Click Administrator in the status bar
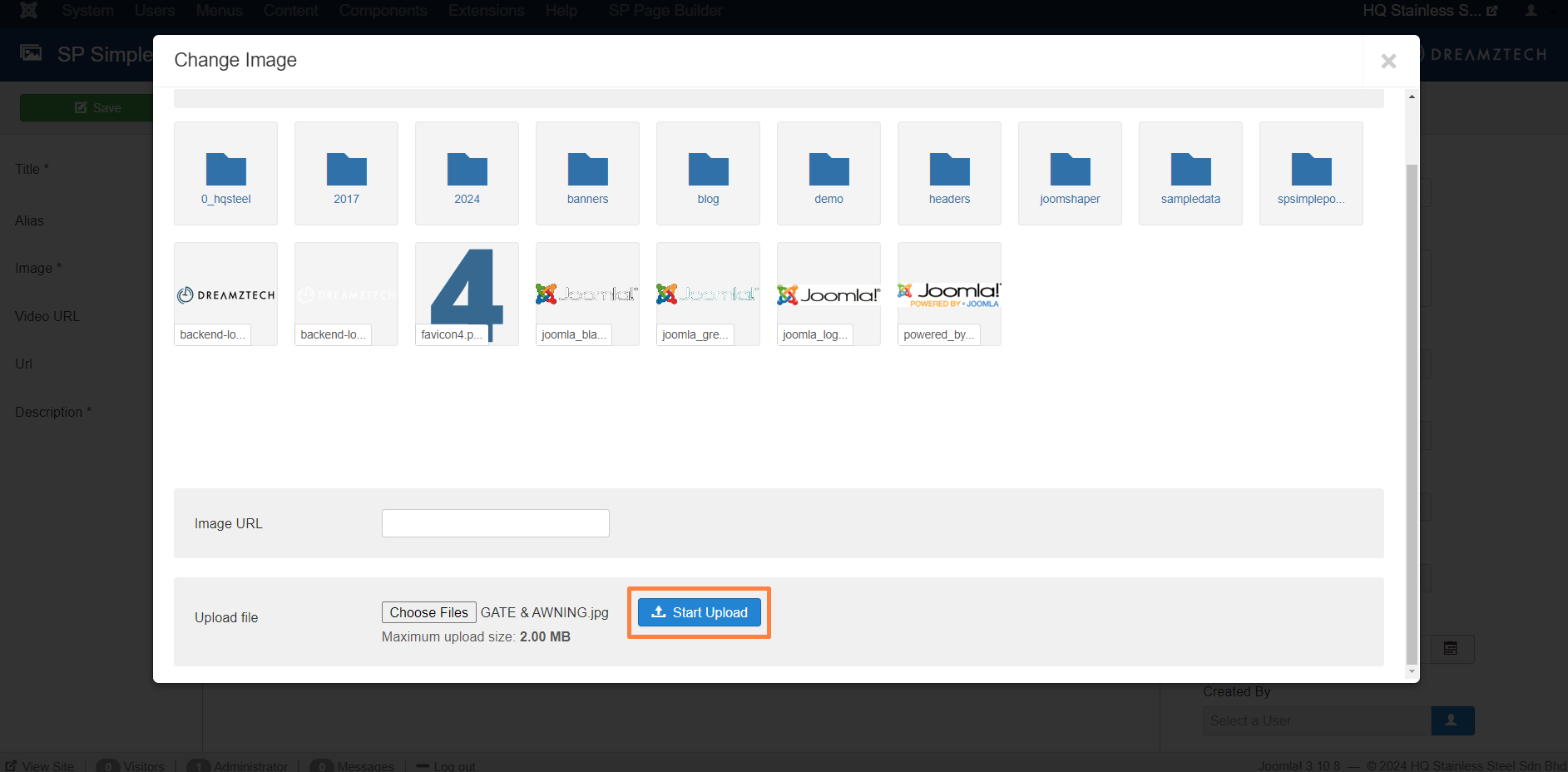The width and height of the screenshot is (1568, 772). coord(238,766)
